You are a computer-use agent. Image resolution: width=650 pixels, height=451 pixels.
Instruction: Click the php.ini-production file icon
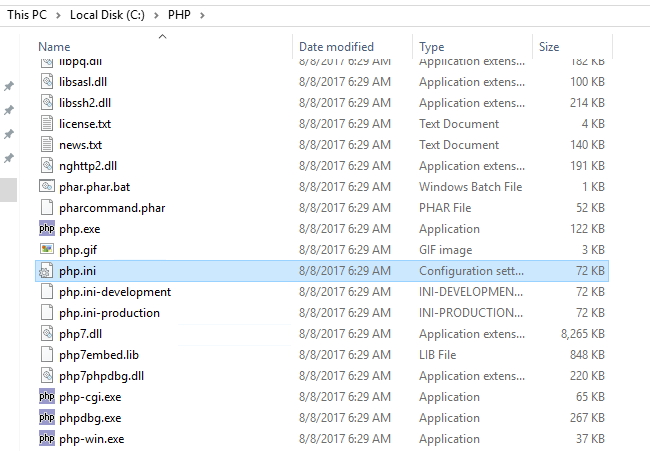pos(47,313)
